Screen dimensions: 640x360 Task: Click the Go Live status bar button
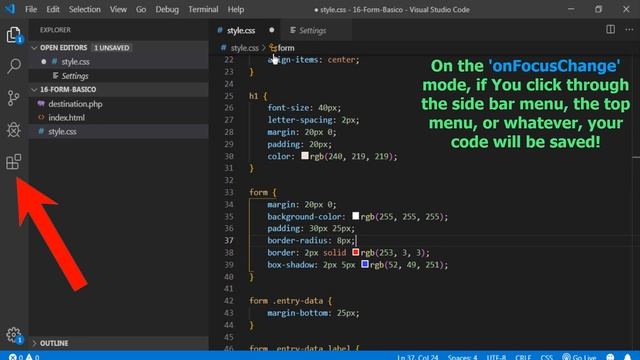[579, 357]
